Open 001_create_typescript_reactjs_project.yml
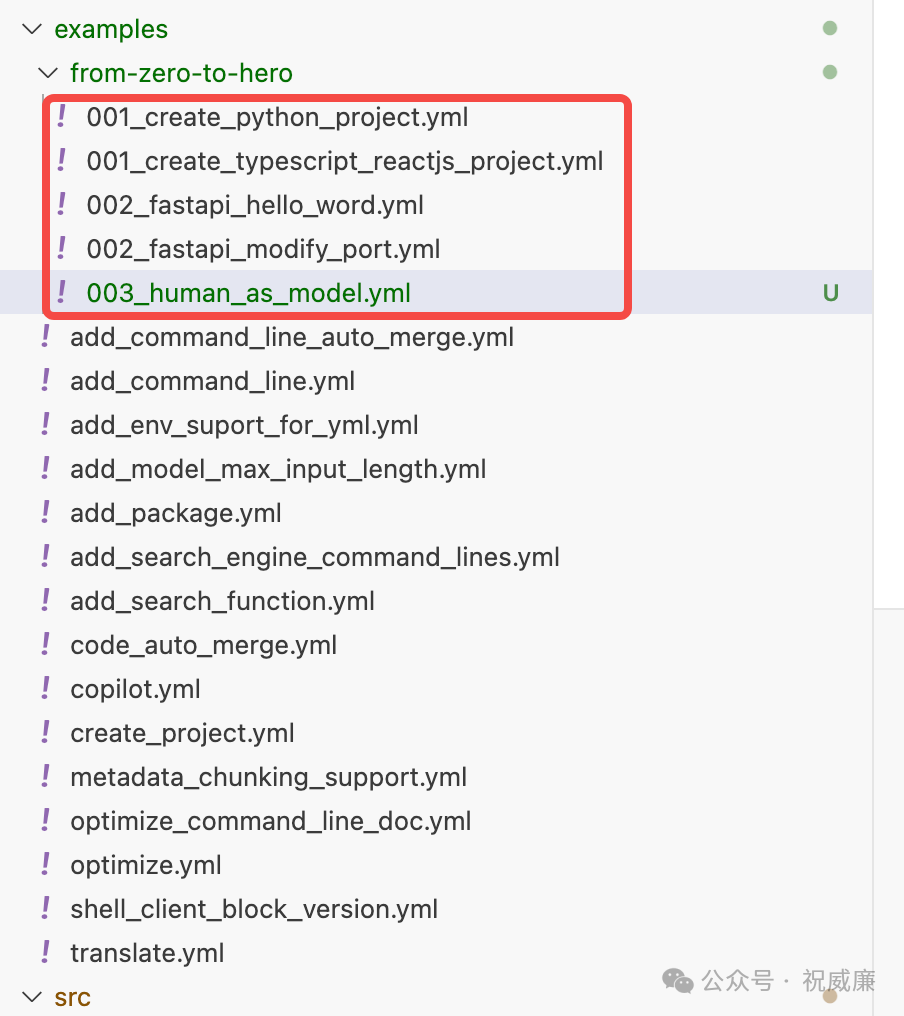The height and width of the screenshot is (1016, 904). (345, 161)
